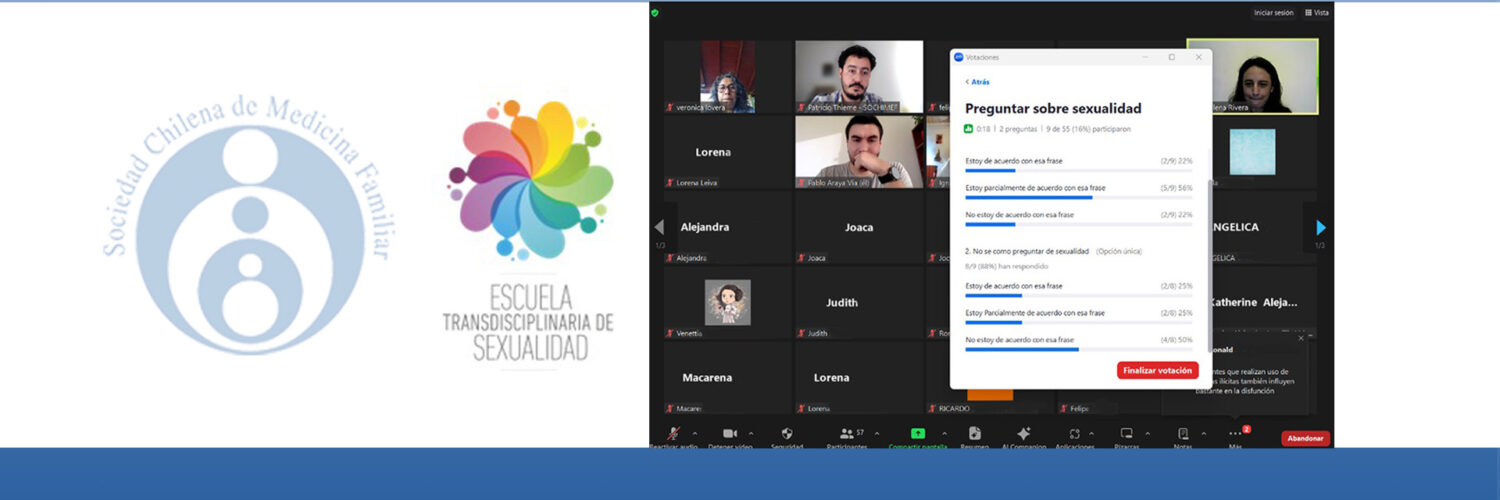1500x500 pixels.
Task: Select Pablo Araya's video tile
Action: tap(859, 152)
